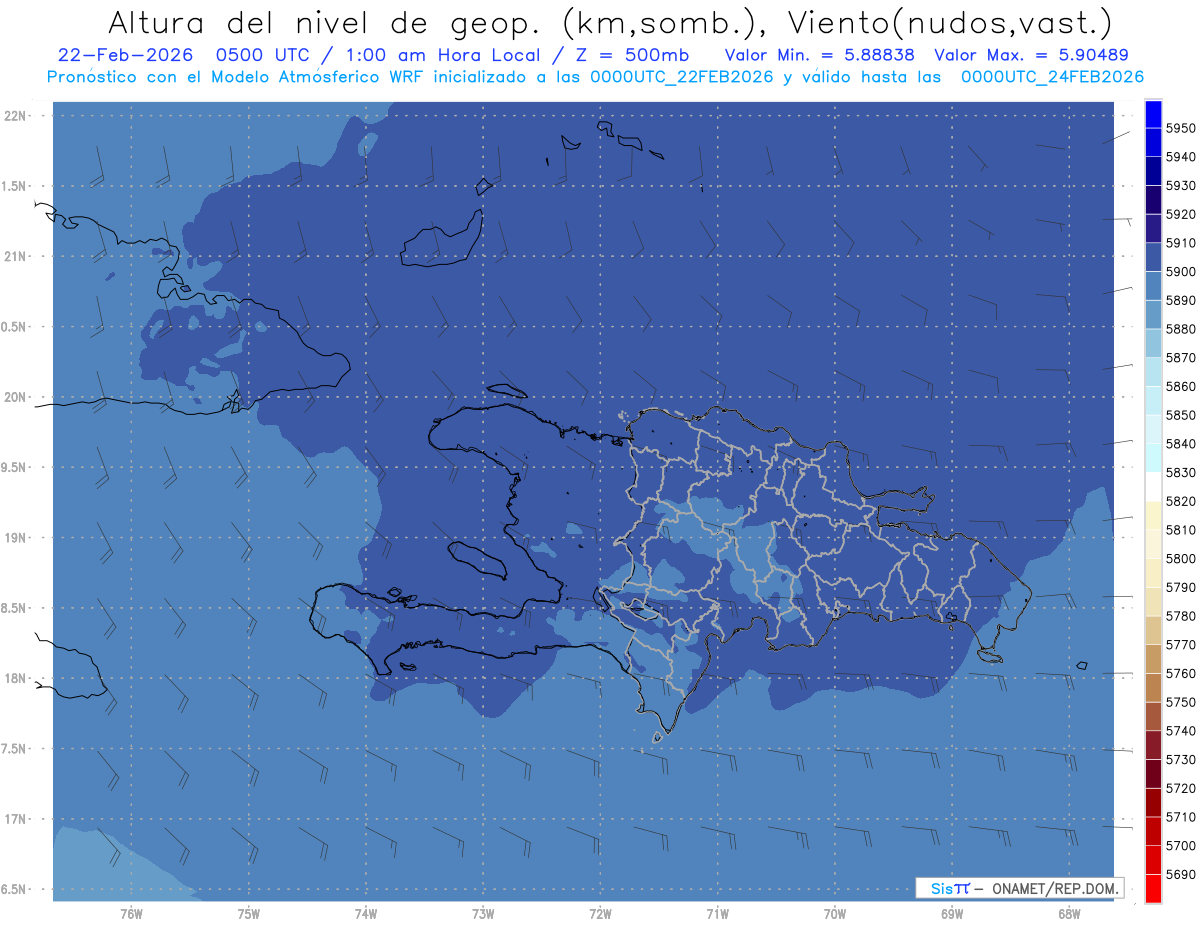Click the legend swatch between 5890 and 5900

(x=1153, y=286)
